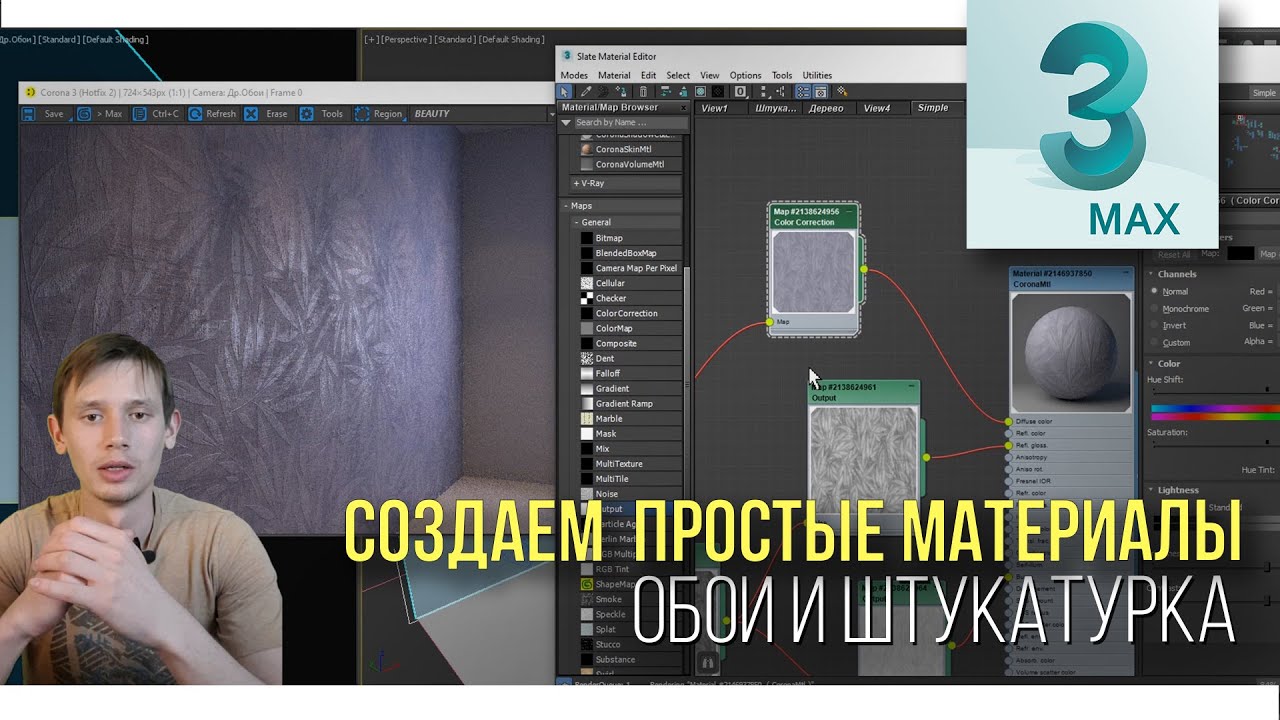Viewport: 1280px width, 720px height.
Task: Toggle Show Background in Preview icon
Action: coord(718,92)
